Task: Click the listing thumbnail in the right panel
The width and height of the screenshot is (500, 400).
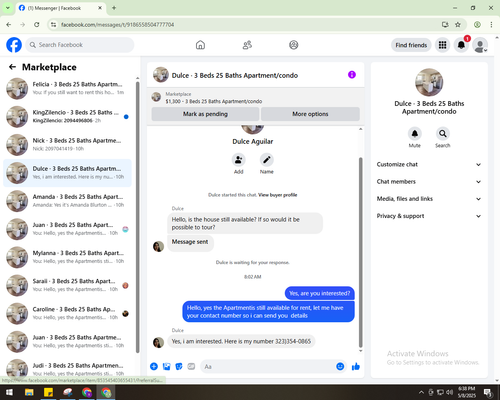Action: [x=429, y=82]
